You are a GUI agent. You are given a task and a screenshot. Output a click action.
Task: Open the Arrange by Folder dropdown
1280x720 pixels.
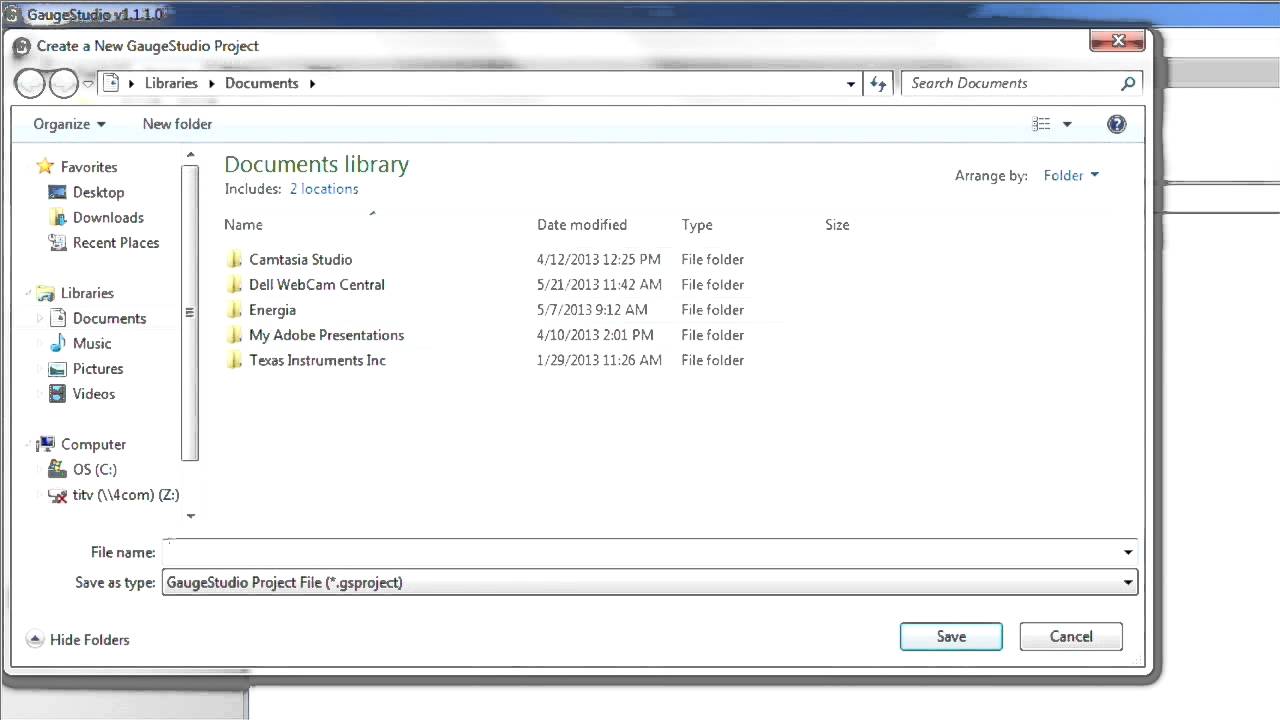[x=1071, y=175]
